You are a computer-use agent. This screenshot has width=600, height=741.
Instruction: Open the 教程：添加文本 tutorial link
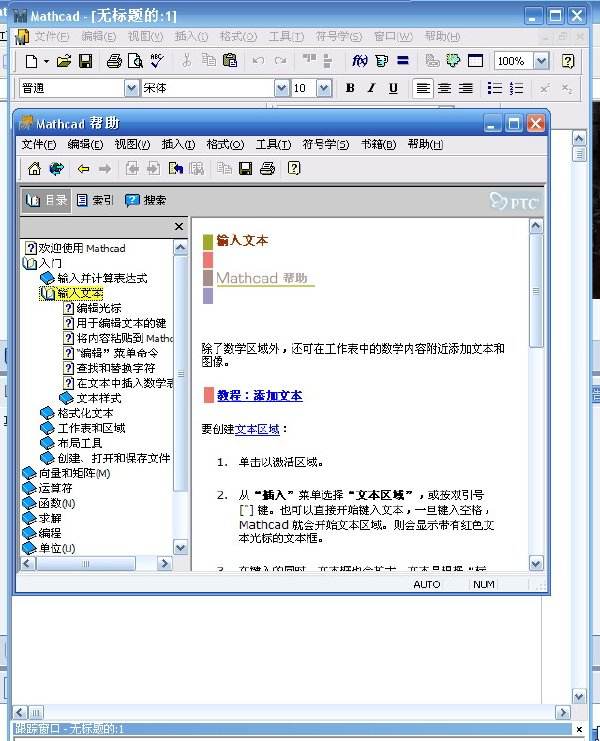click(x=259, y=396)
